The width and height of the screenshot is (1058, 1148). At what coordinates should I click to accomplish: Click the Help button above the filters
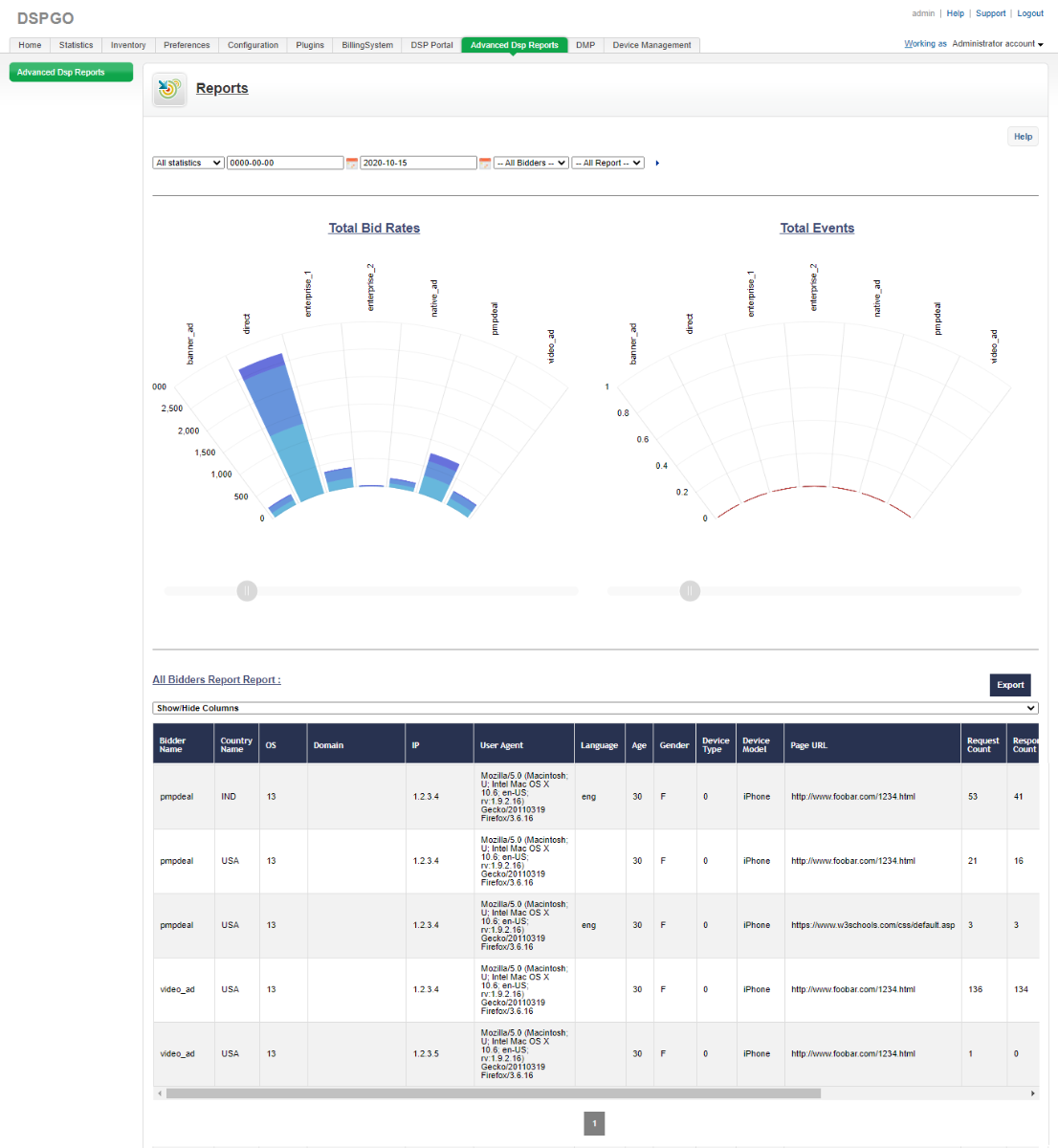[x=1023, y=137]
